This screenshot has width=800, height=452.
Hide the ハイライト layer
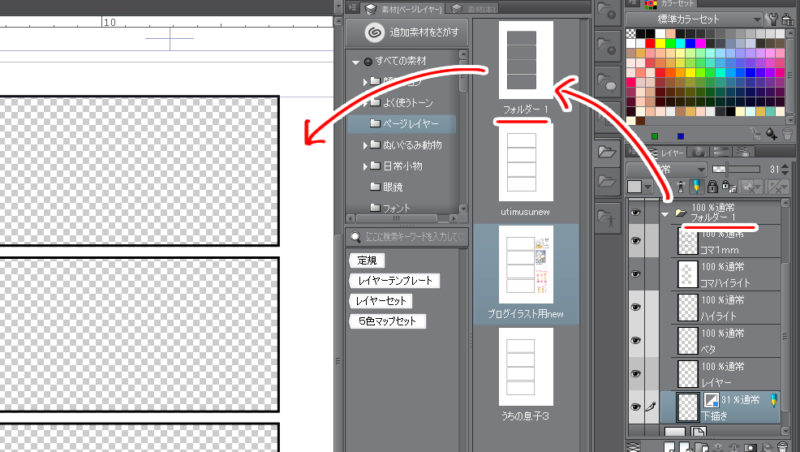[x=635, y=307]
